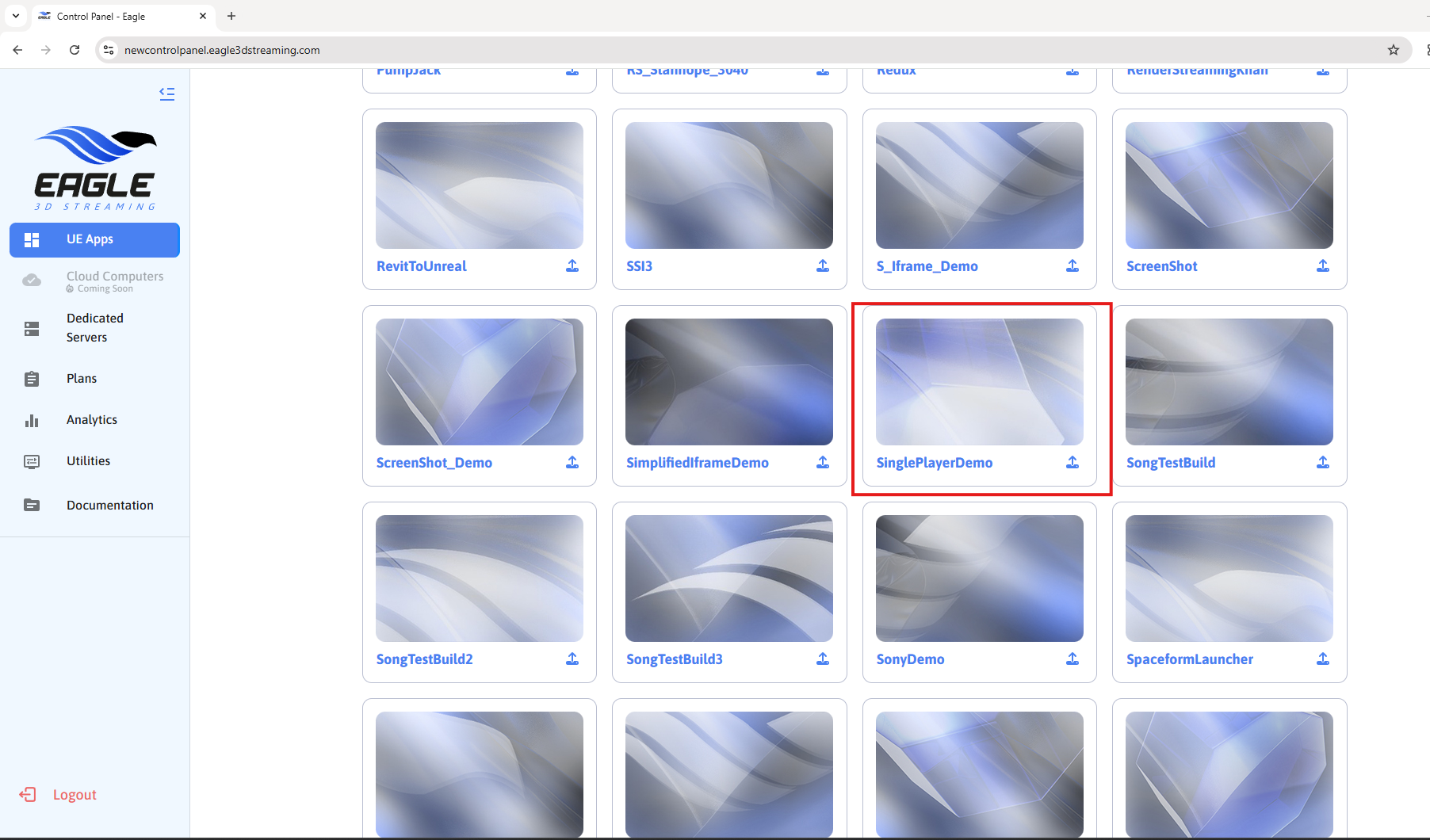Open the Plans page
Viewport: 1430px width, 840px height.
(x=82, y=379)
